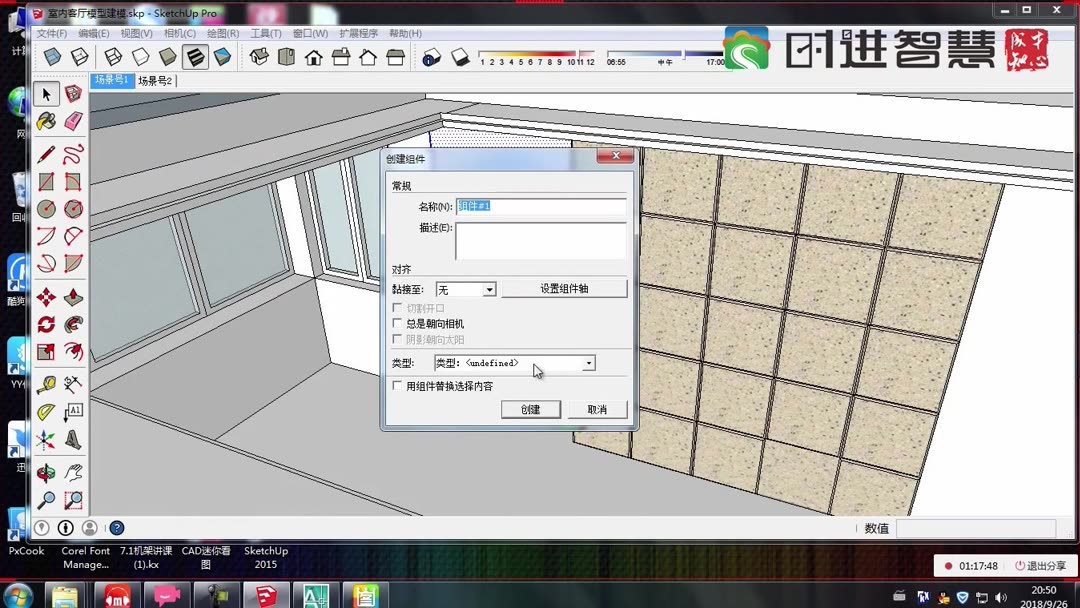Screen dimensions: 1080x608
Task: Open the 黏接至 glue-to dropdown
Action: click(466, 289)
